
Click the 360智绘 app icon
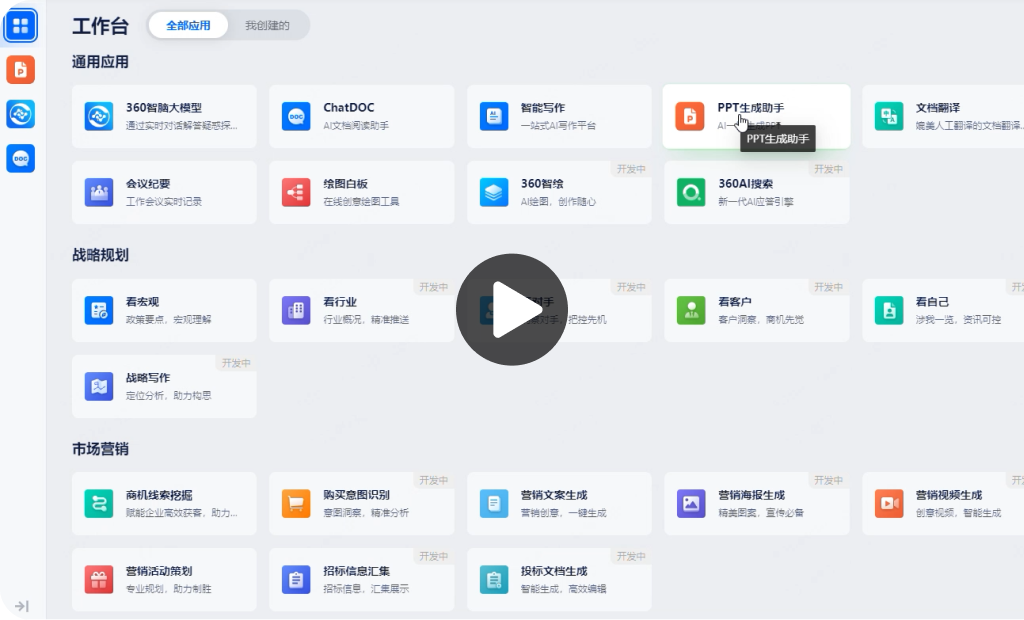coord(494,193)
